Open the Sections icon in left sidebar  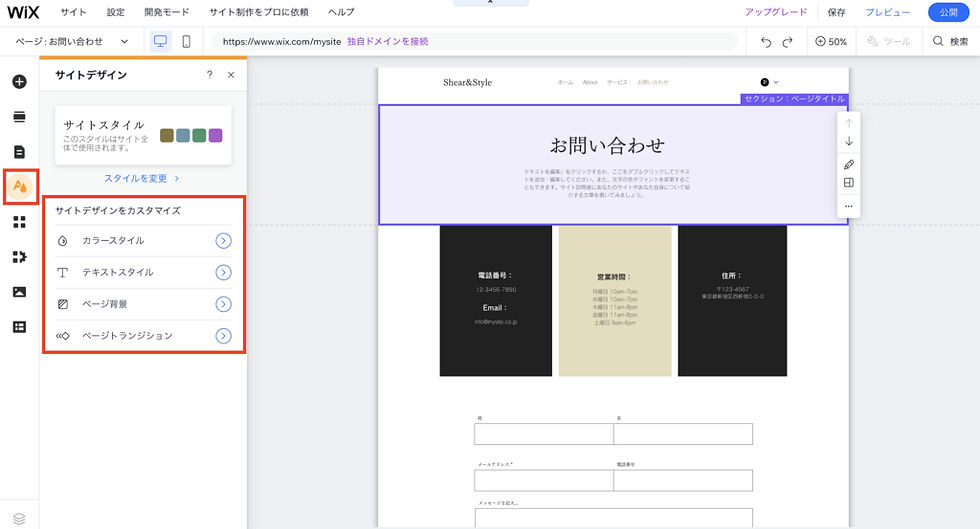19,117
